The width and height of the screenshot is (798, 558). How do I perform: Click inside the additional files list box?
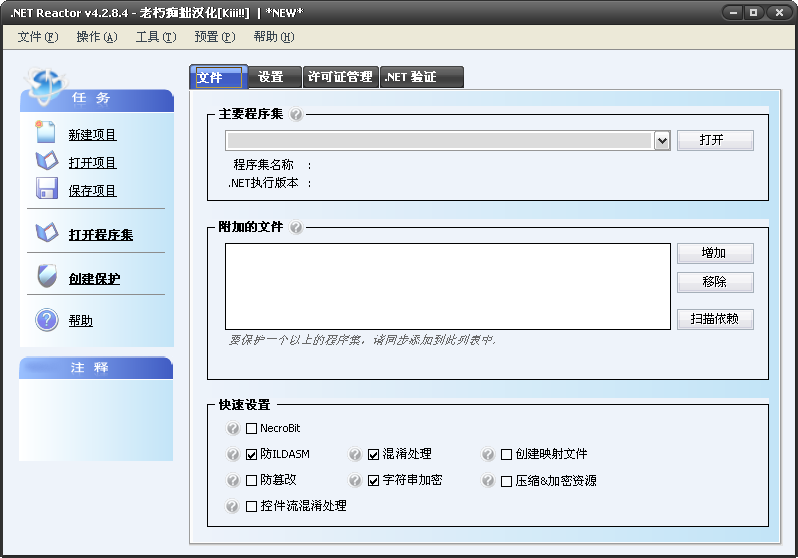448,286
